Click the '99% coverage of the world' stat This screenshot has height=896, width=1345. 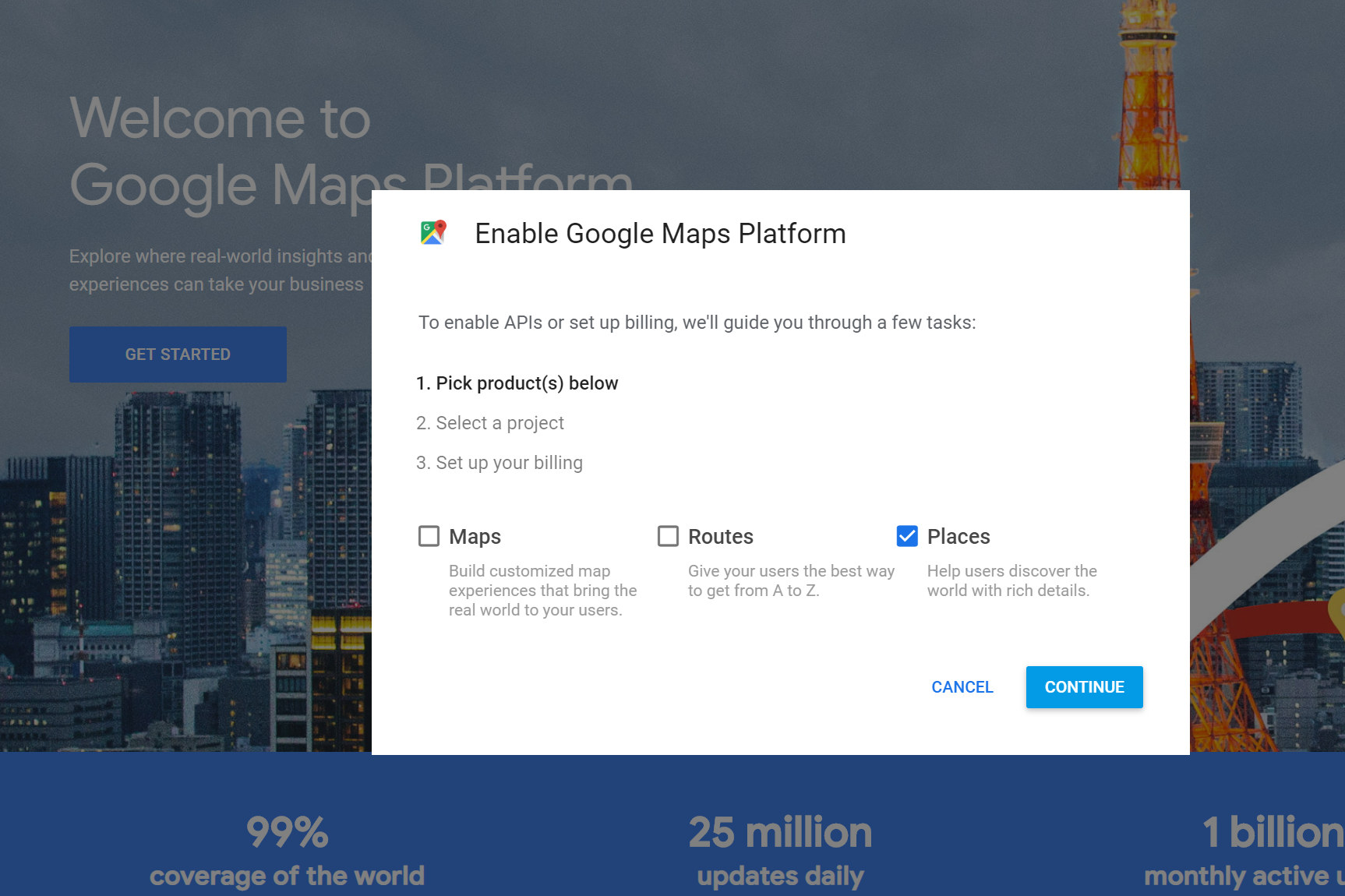coord(287,851)
